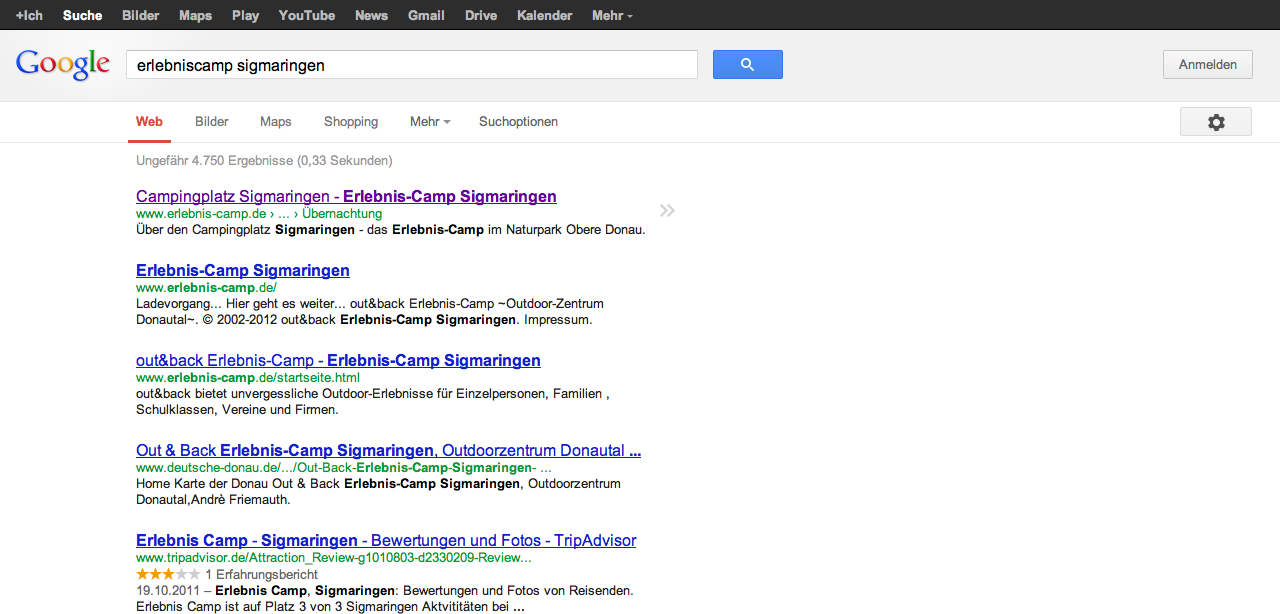Switch to the Maps results tab
The image size is (1280, 614).
275,122
